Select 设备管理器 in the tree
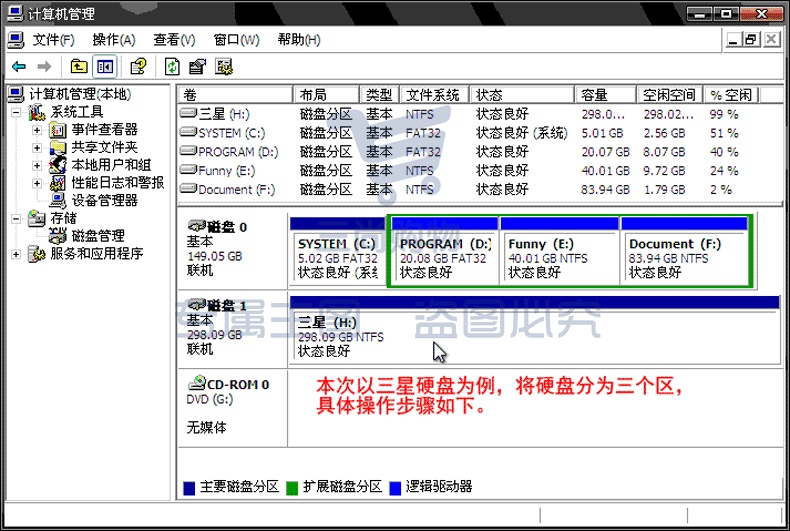Screen dimensions: 790x531 104,201
